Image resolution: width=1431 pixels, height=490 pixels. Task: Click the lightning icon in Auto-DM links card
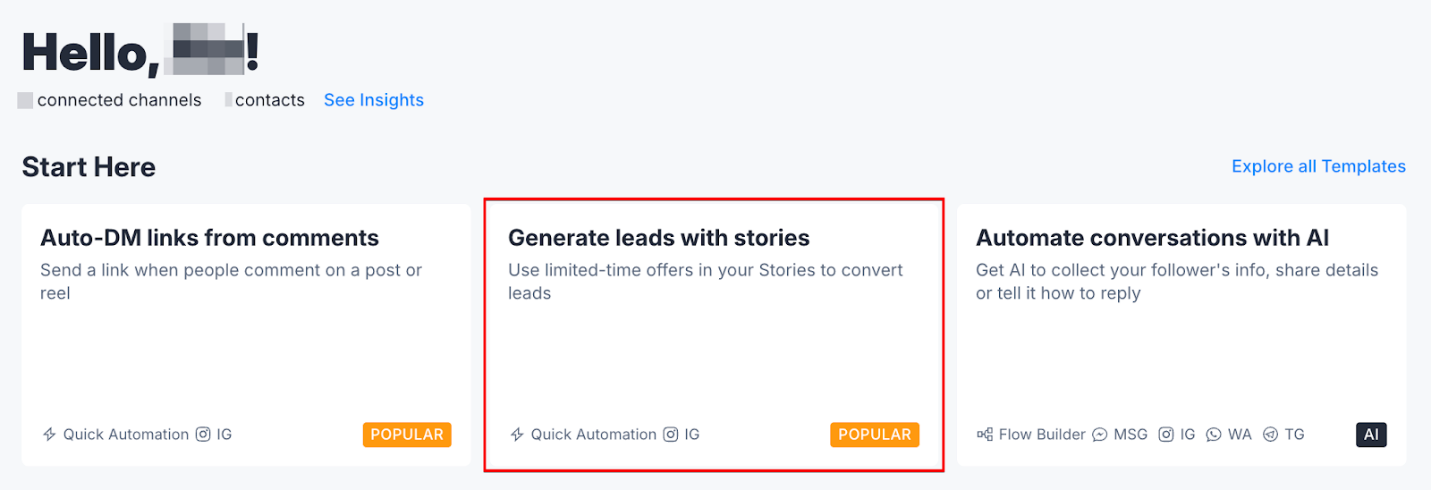click(x=49, y=435)
